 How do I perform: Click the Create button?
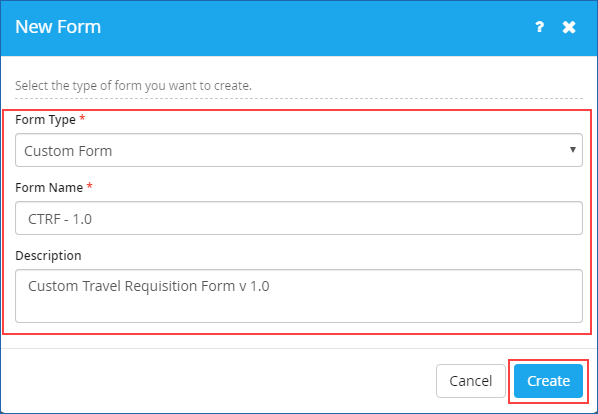pyautogui.click(x=548, y=381)
